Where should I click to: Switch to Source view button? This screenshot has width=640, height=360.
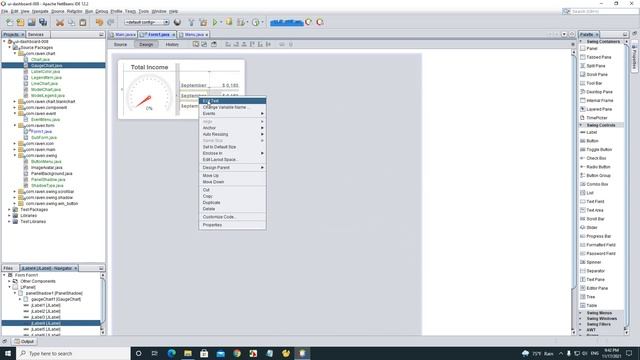coord(120,44)
